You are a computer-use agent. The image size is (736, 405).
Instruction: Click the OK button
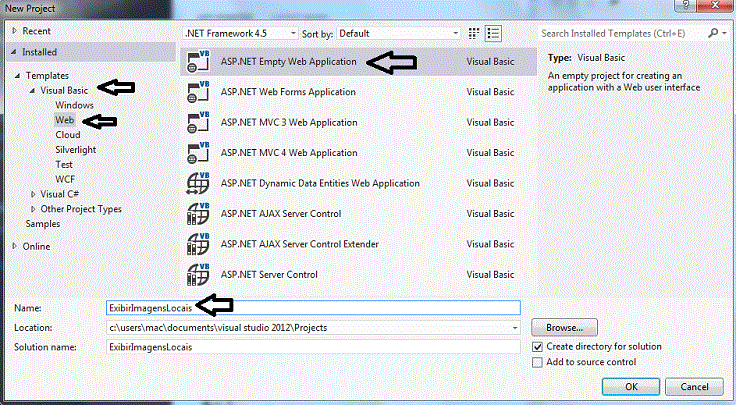click(x=631, y=387)
